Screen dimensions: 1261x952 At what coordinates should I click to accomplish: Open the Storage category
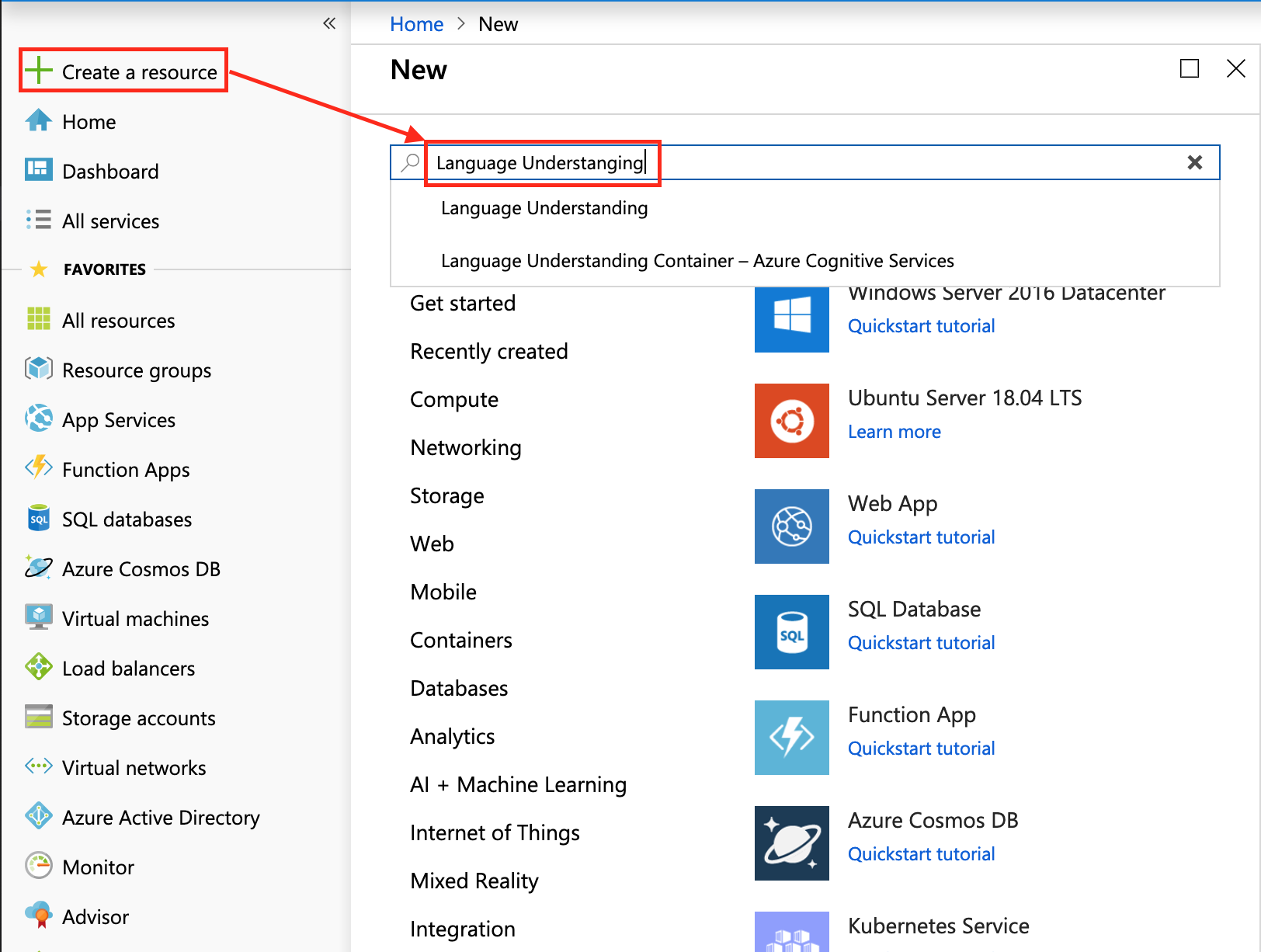(447, 495)
